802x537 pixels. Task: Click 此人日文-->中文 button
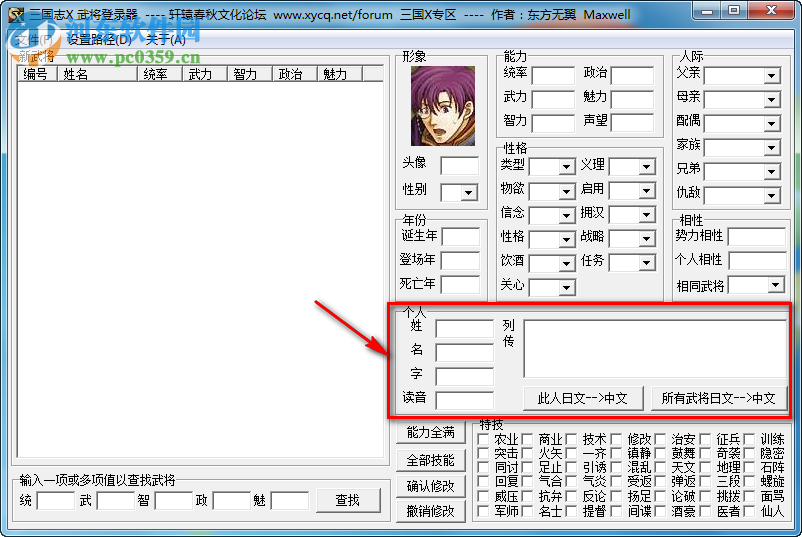(x=583, y=398)
